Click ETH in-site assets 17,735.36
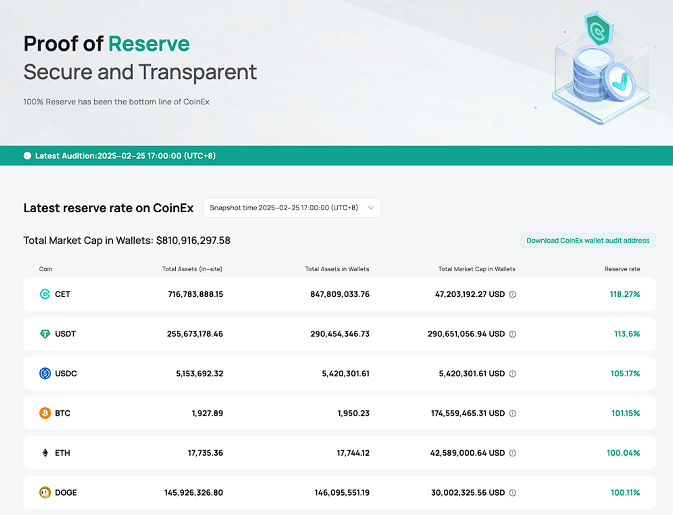Screen dimensions: 673x515 point(206,453)
